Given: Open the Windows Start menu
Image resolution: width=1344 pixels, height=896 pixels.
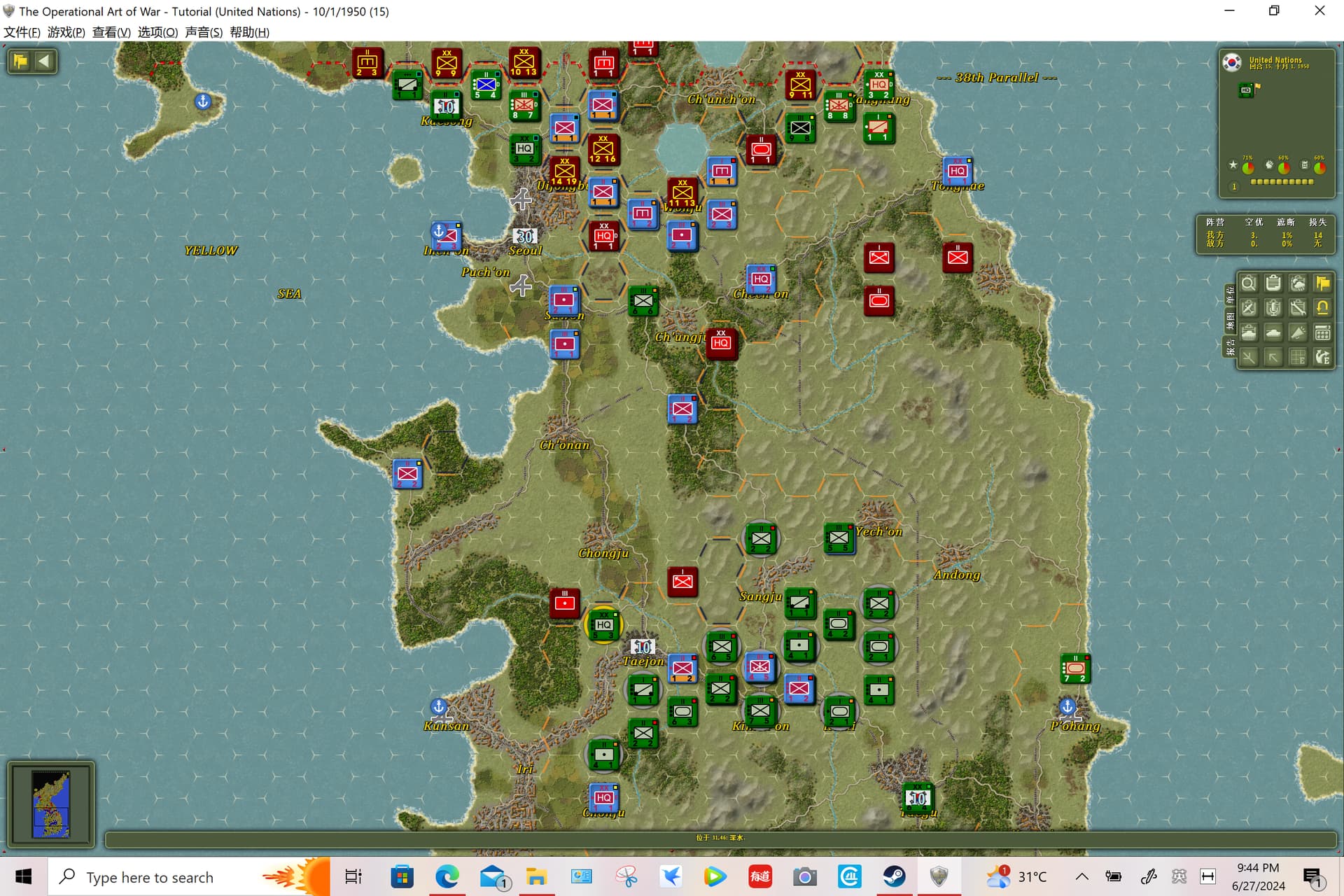Looking at the screenshot, I should 23,876.
